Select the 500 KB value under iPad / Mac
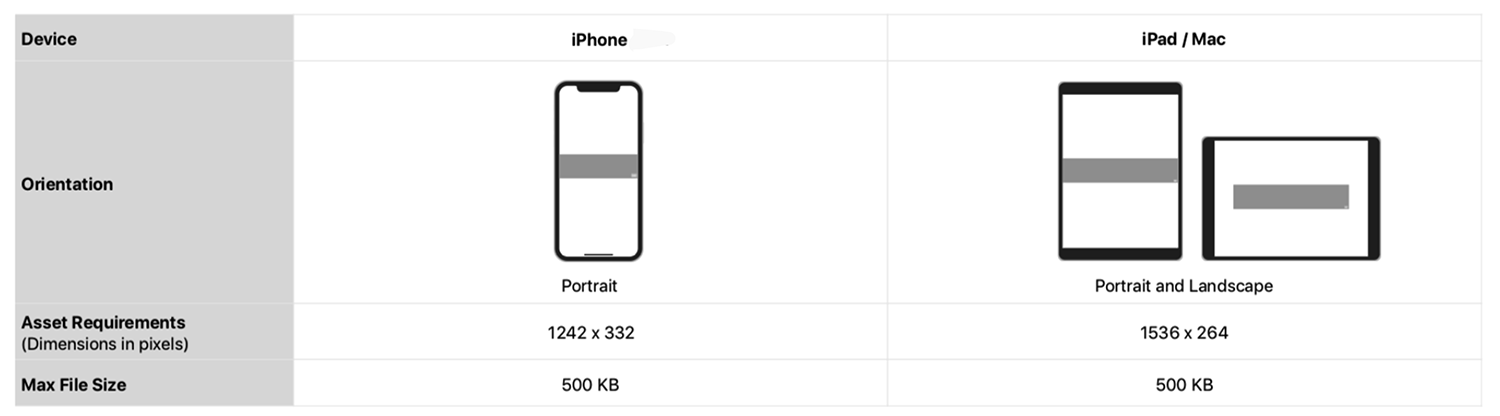1500x416 pixels. coord(1184,384)
